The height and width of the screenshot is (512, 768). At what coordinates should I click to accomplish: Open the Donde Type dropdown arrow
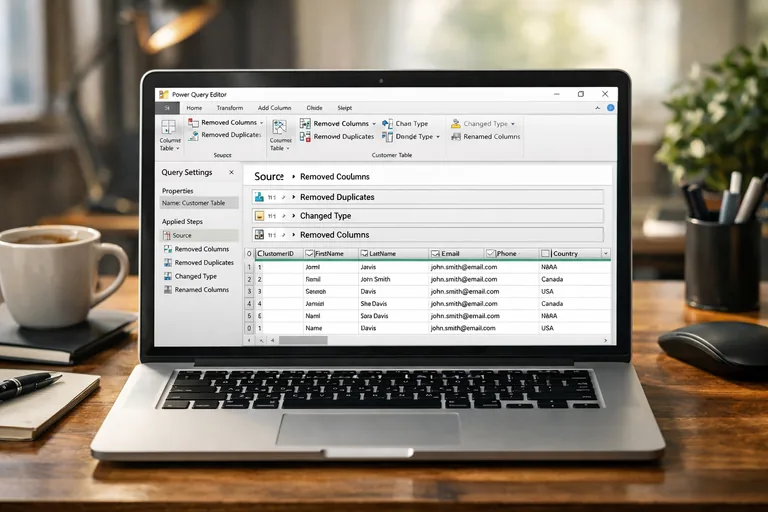point(438,137)
